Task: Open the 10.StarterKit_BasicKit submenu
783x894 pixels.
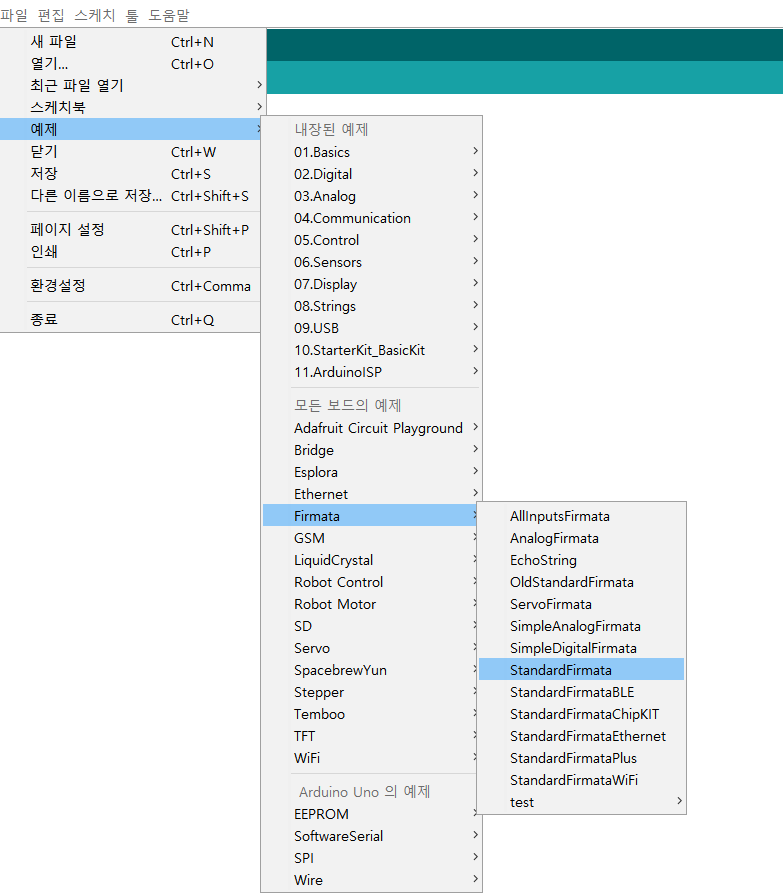Action: pos(371,350)
